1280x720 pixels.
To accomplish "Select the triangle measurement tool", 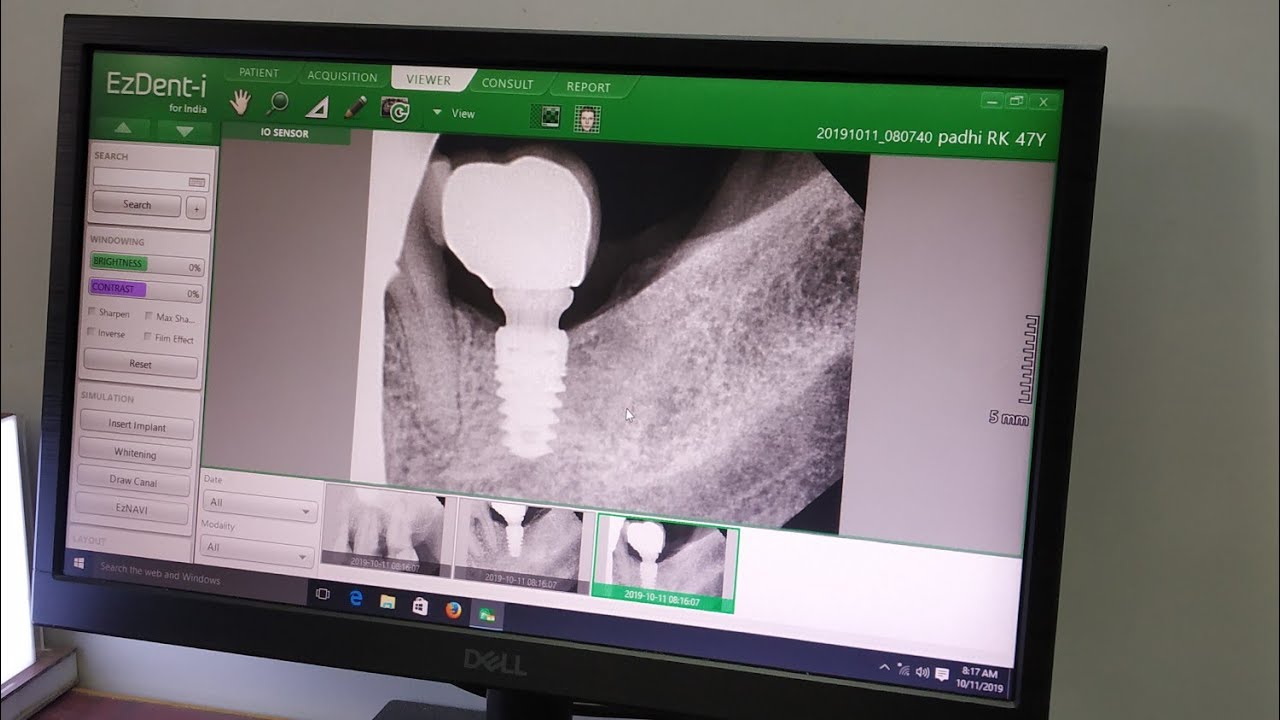I will (x=317, y=106).
